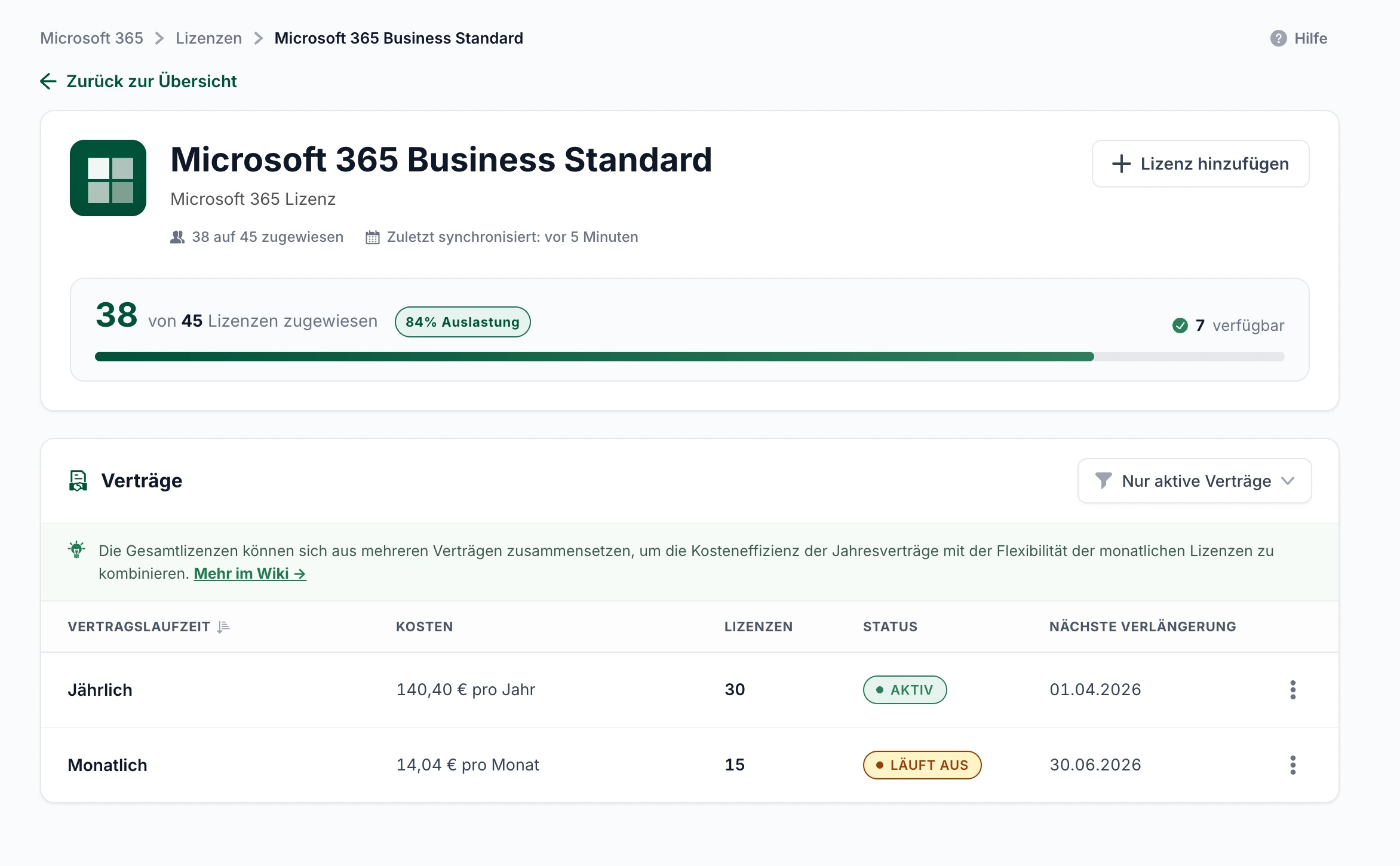Click the Verträge contract icon

(x=78, y=481)
